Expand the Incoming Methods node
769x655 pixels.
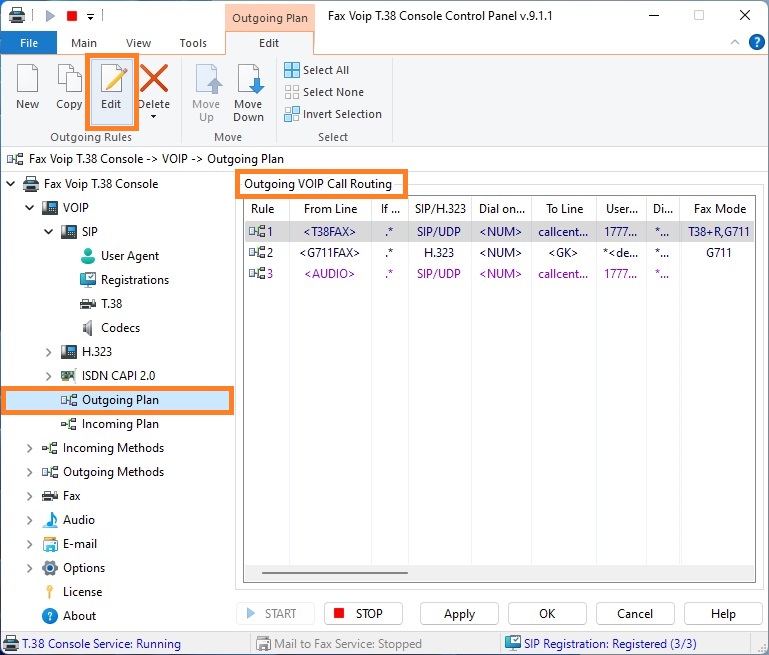point(29,448)
